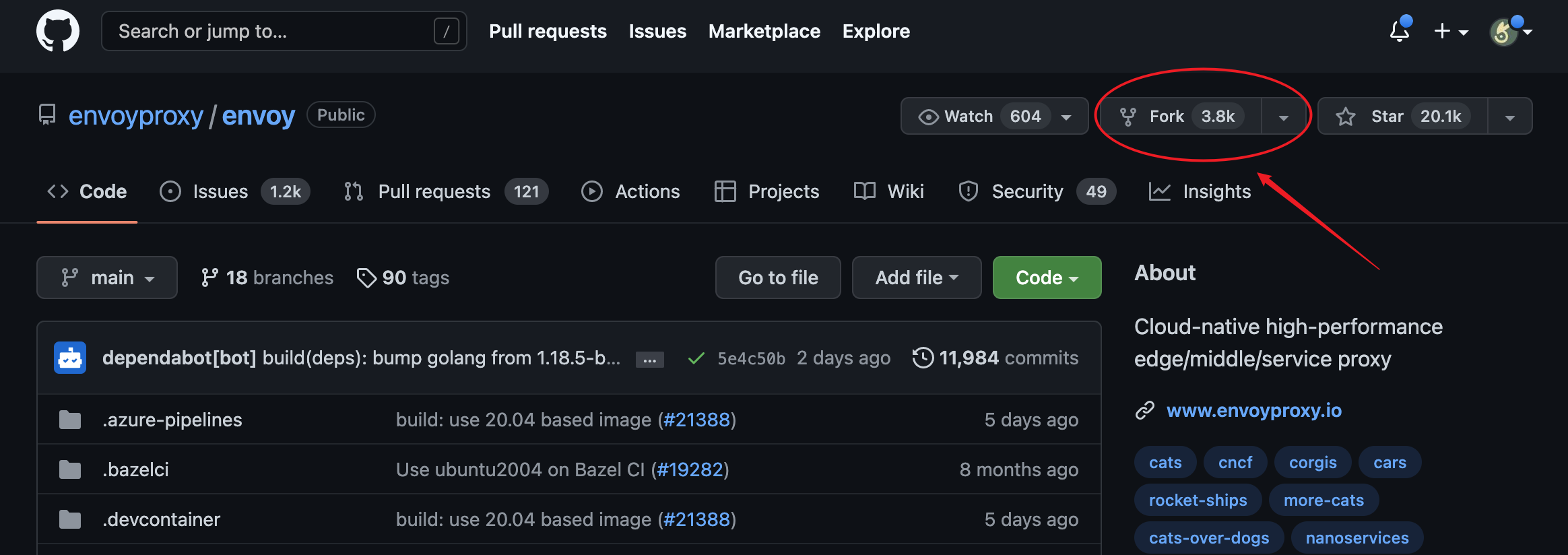Screen dimensions: 1568x555
Task: Click the repository book icon beside envoyproxy
Action: pos(47,115)
